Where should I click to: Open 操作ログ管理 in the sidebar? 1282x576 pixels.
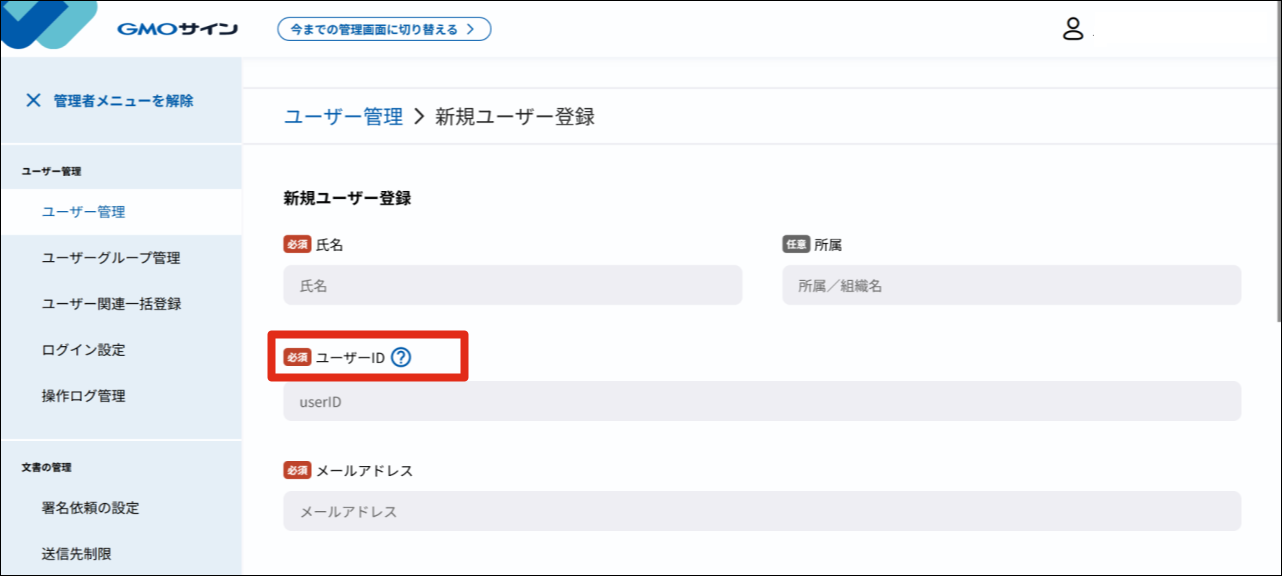click(83, 396)
